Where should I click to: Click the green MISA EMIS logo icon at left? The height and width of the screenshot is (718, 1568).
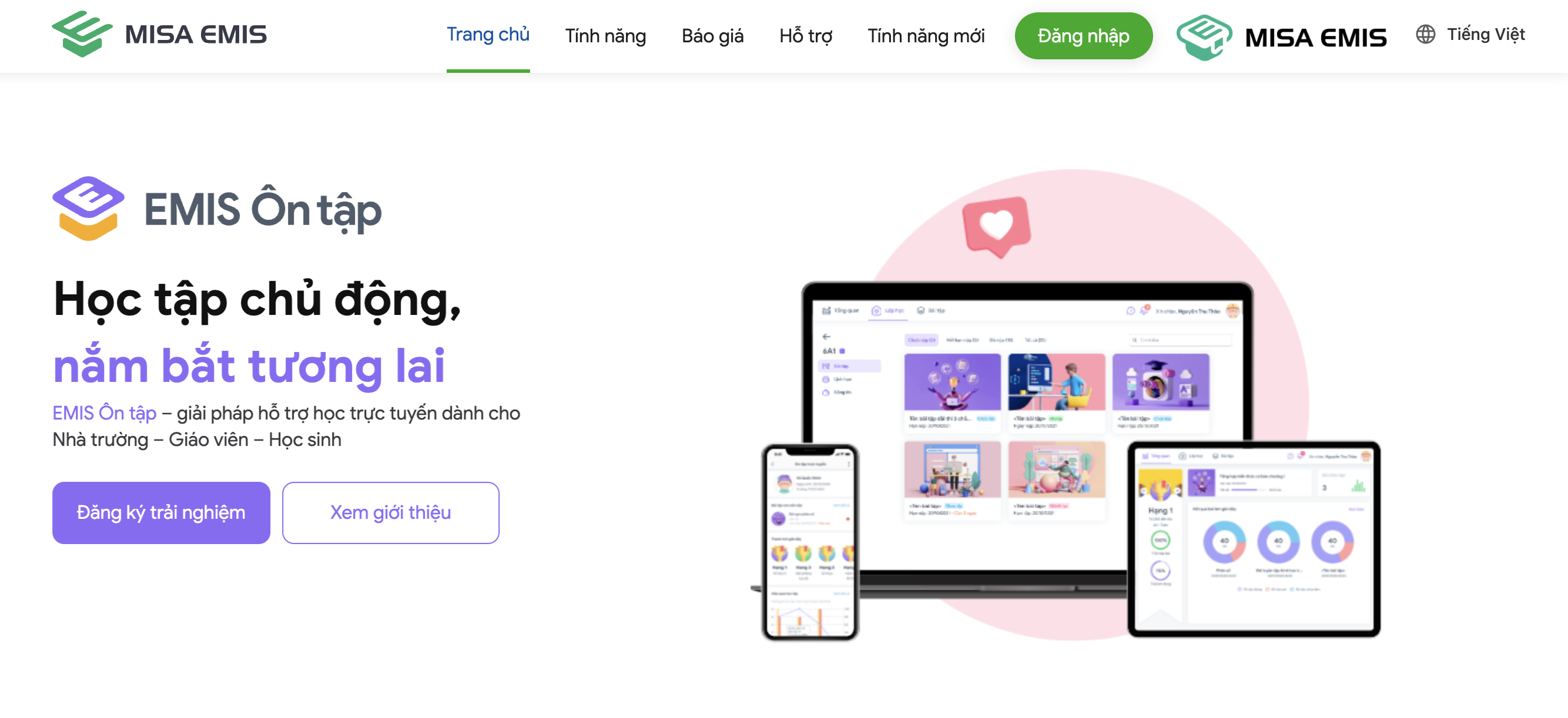82,34
